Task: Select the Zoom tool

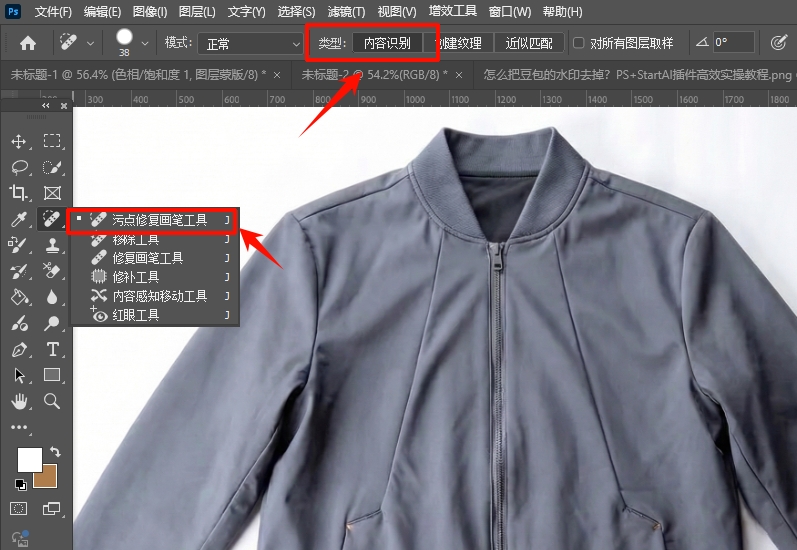Action: pos(51,401)
